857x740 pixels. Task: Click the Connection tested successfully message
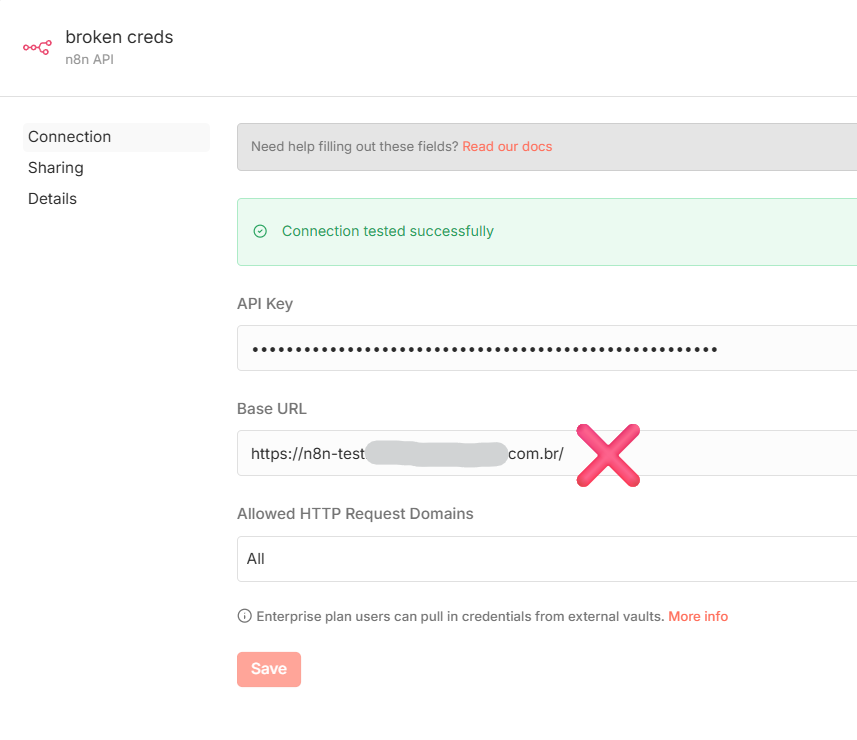pyautogui.click(x=388, y=231)
